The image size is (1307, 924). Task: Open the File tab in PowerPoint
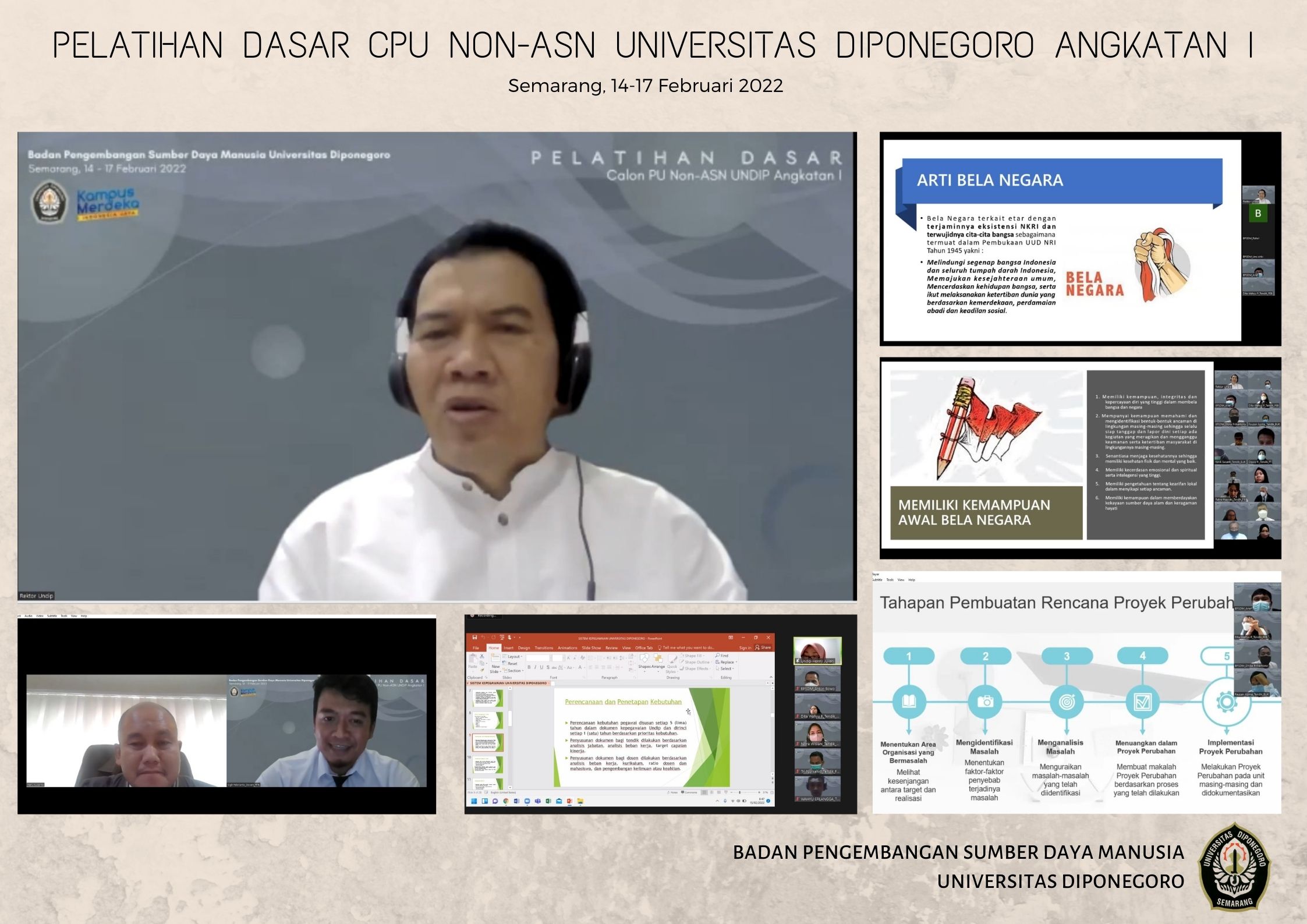pyautogui.click(x=476, y=647)
